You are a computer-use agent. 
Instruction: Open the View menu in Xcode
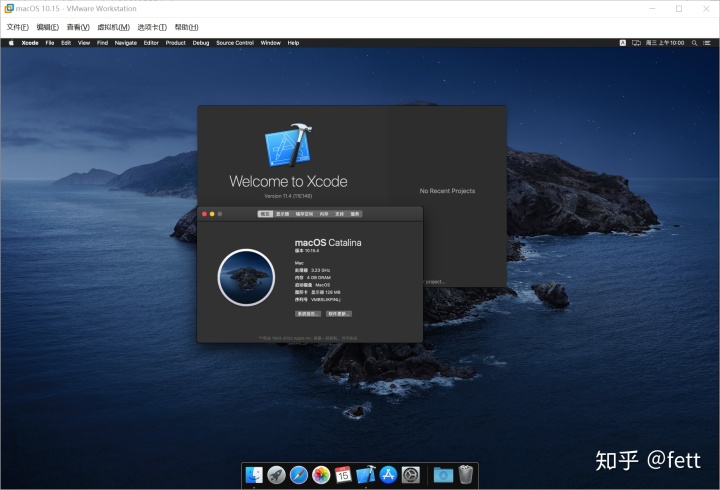pos(84,43)
